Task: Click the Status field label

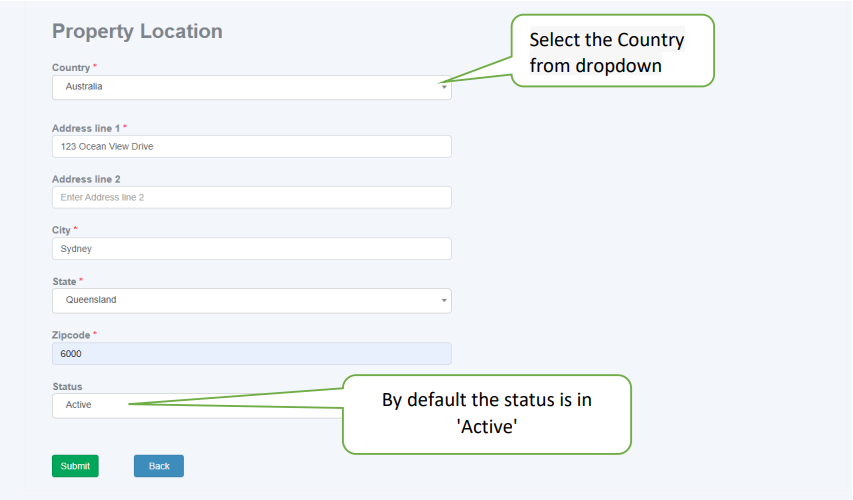Action: (x=67, y=387)
